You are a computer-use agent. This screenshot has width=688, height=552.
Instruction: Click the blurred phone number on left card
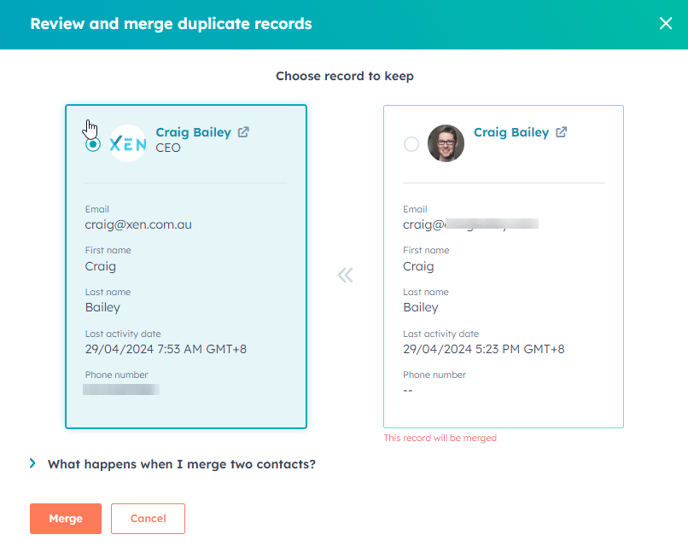tap(121, 390)
